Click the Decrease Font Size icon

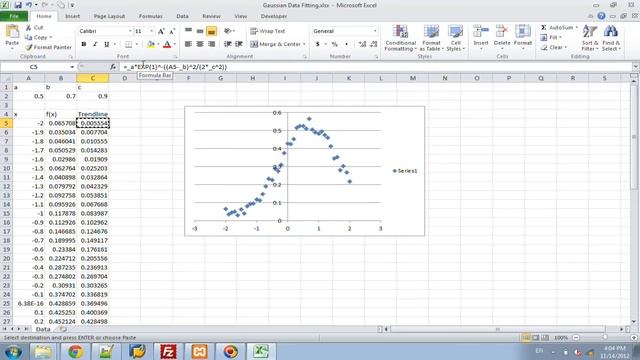pos(172,31)
